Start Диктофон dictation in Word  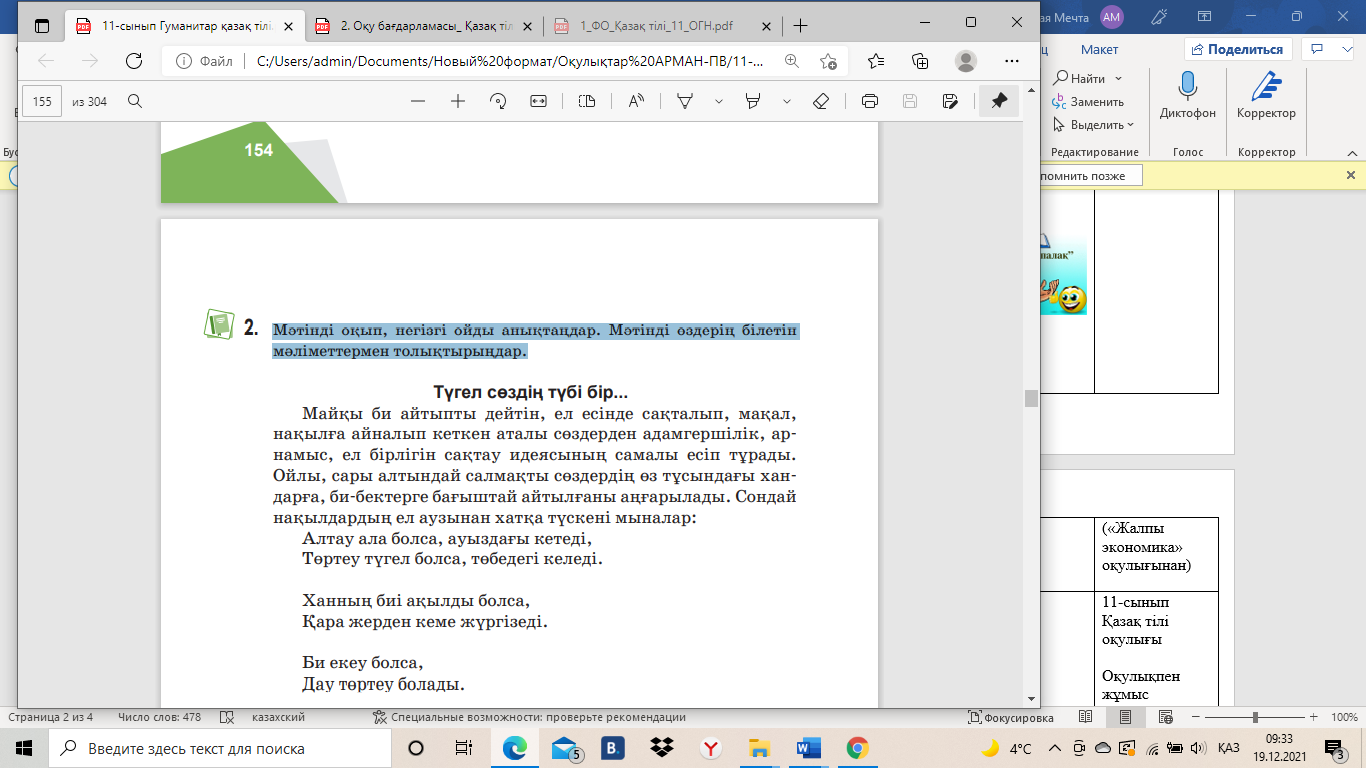click(1188, 95)
